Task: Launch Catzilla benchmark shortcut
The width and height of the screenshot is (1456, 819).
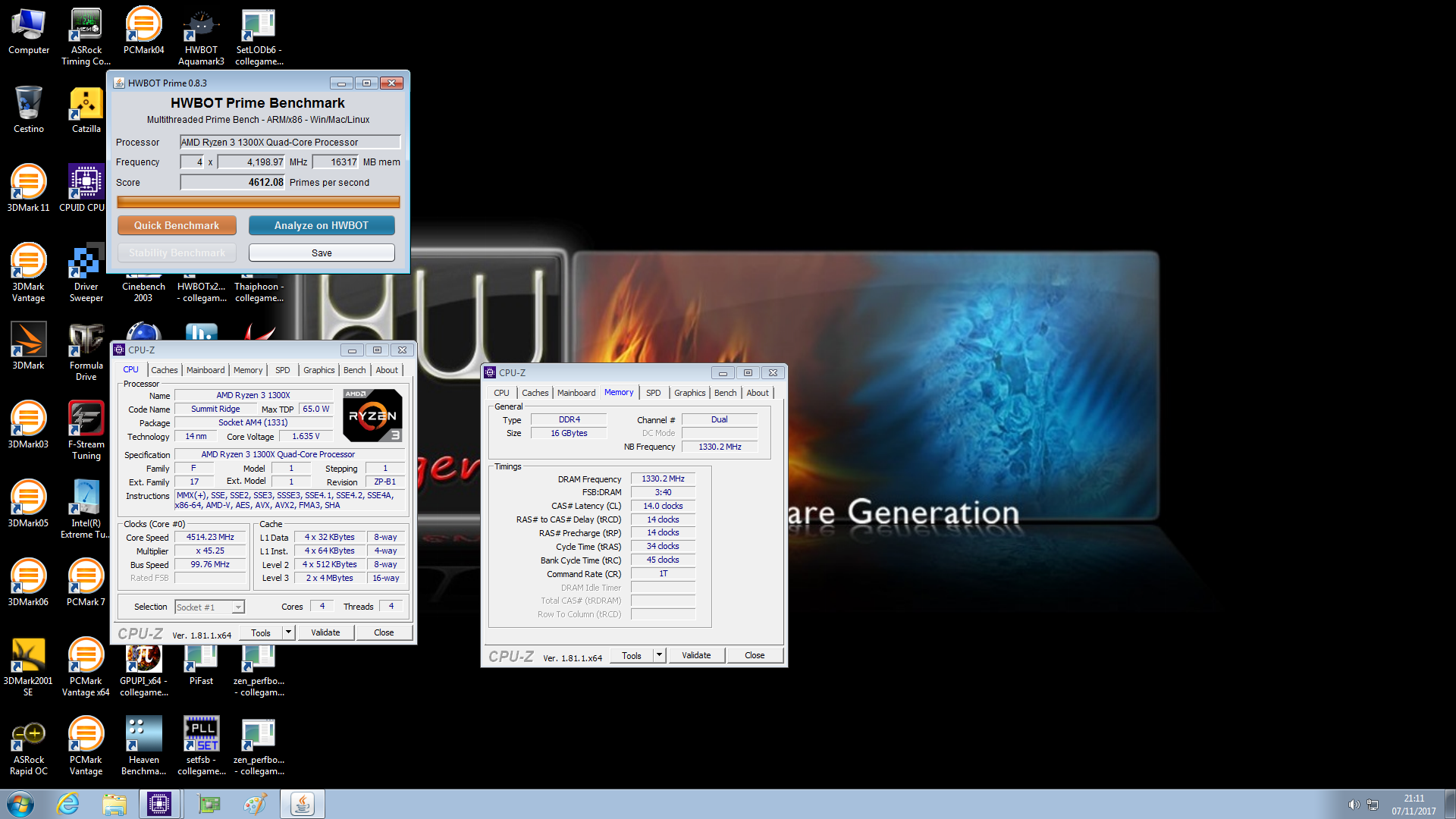Action: [86, 111]
